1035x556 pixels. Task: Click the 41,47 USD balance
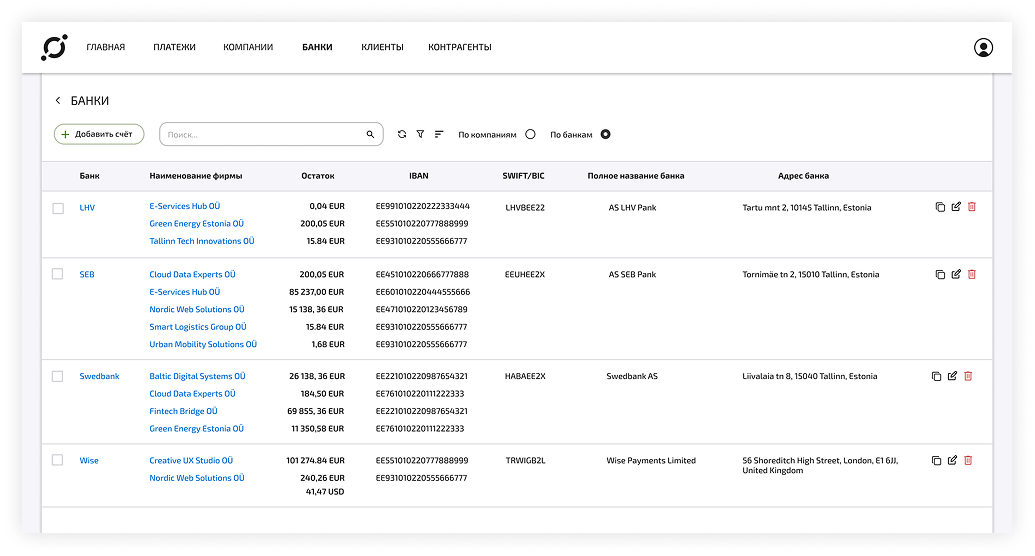coord(325,492)
